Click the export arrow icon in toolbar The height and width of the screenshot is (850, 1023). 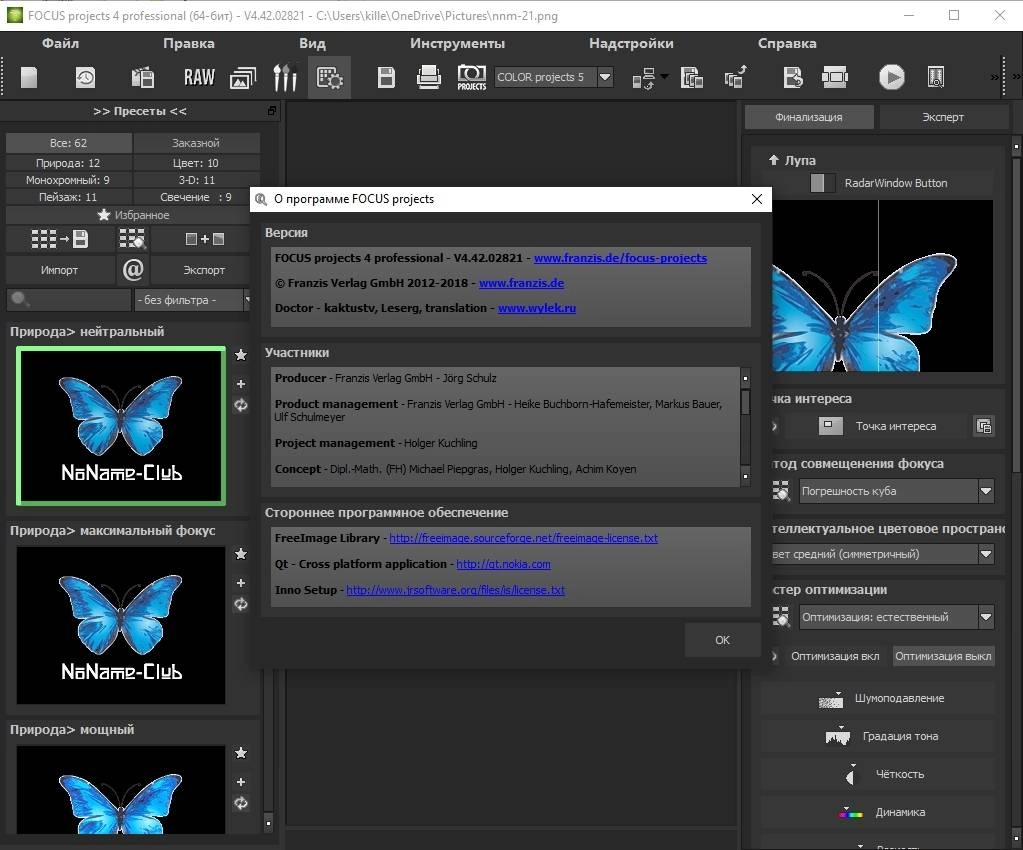(735, 77)
